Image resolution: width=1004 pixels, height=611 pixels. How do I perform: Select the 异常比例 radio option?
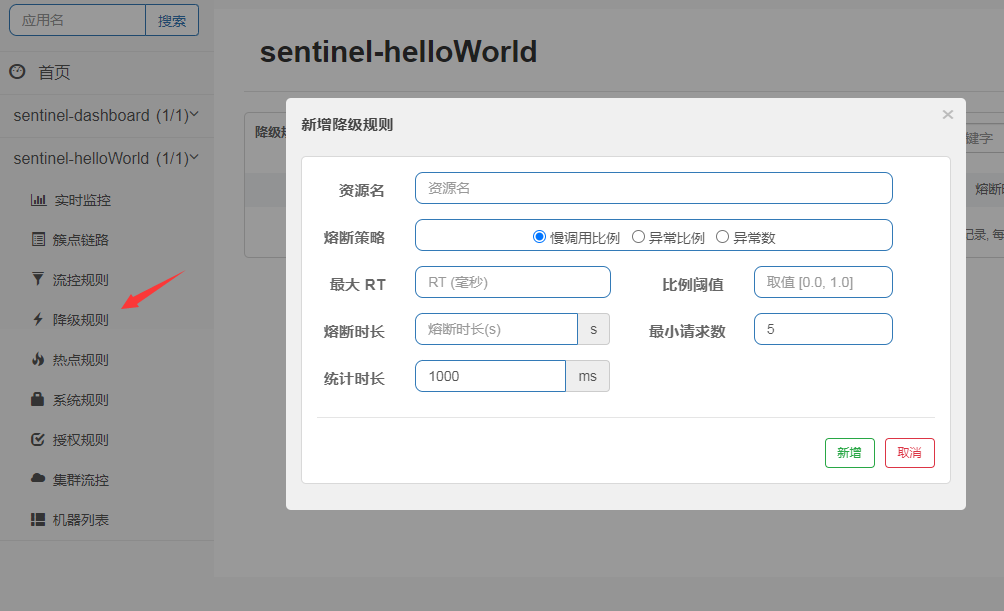click(638, 237)
